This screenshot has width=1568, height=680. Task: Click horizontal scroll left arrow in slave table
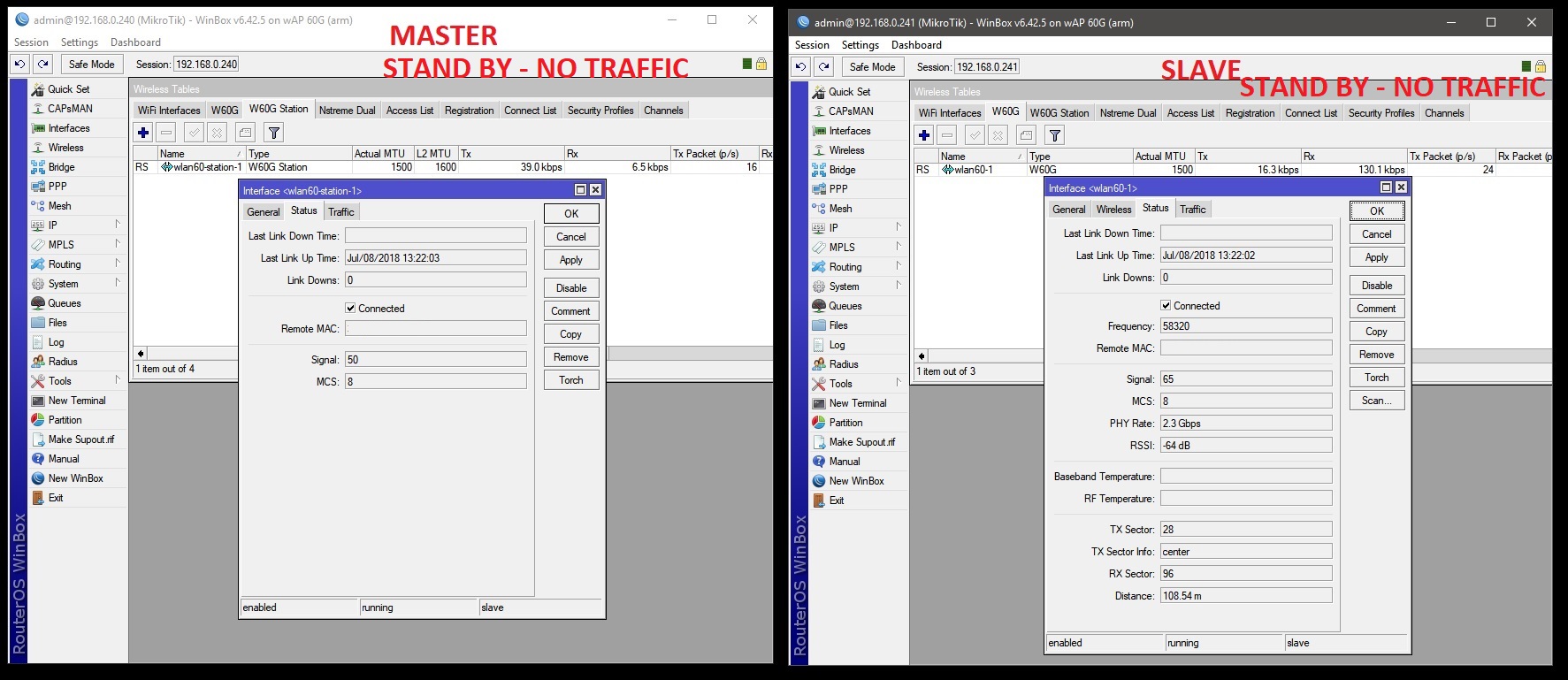[x=922, y=355]
